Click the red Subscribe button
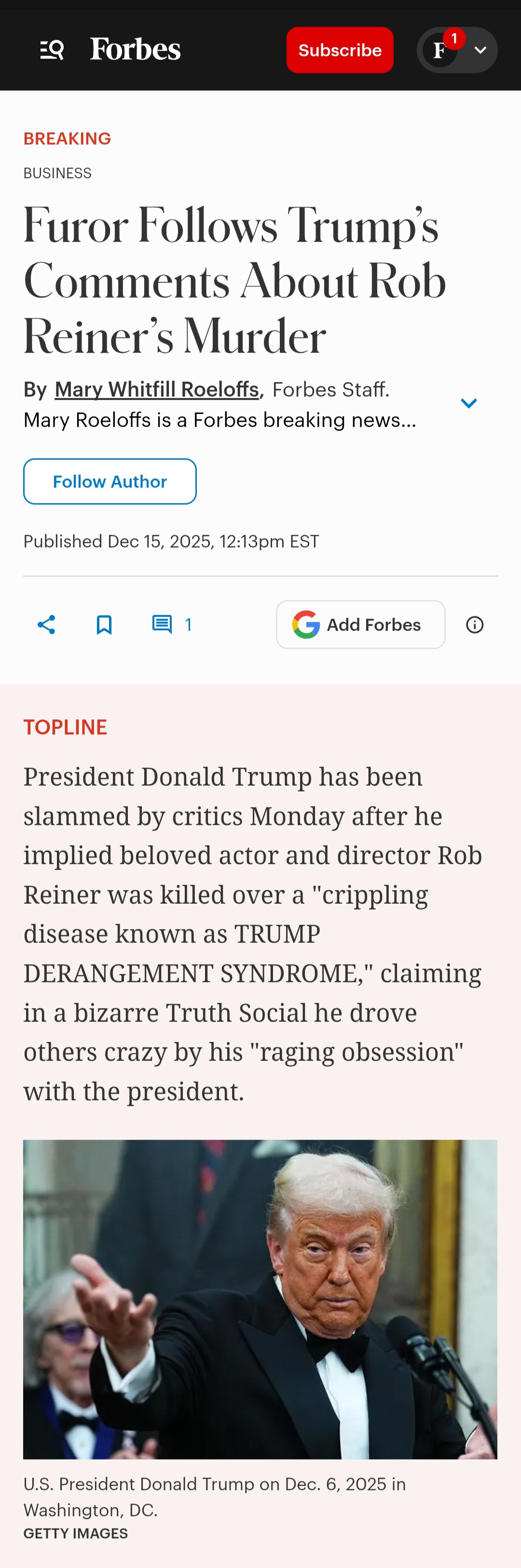This screenshot has height=1568, width=521. (x=340, y=50)
